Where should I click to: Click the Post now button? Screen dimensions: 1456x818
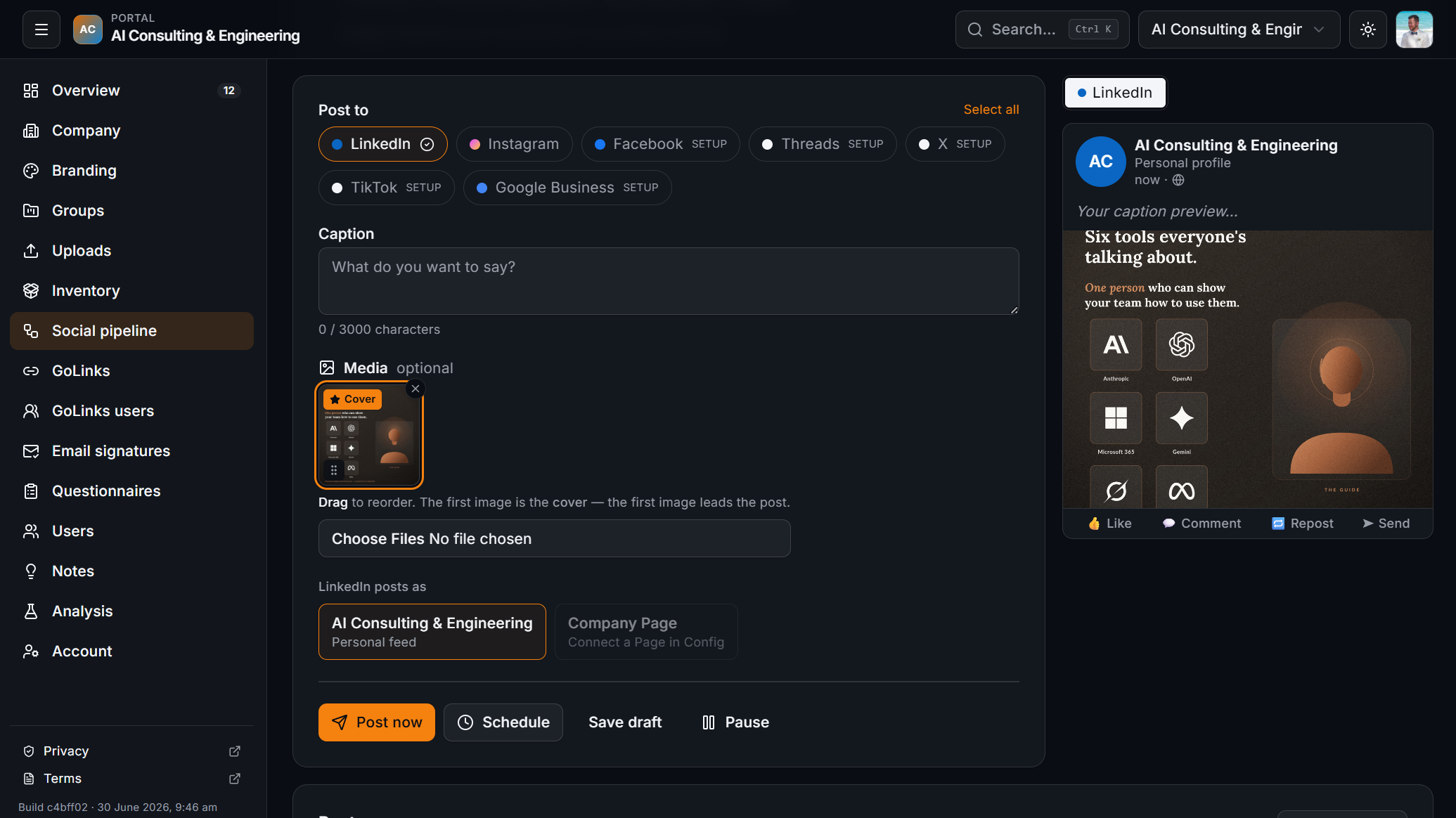(x=377, y=722)
